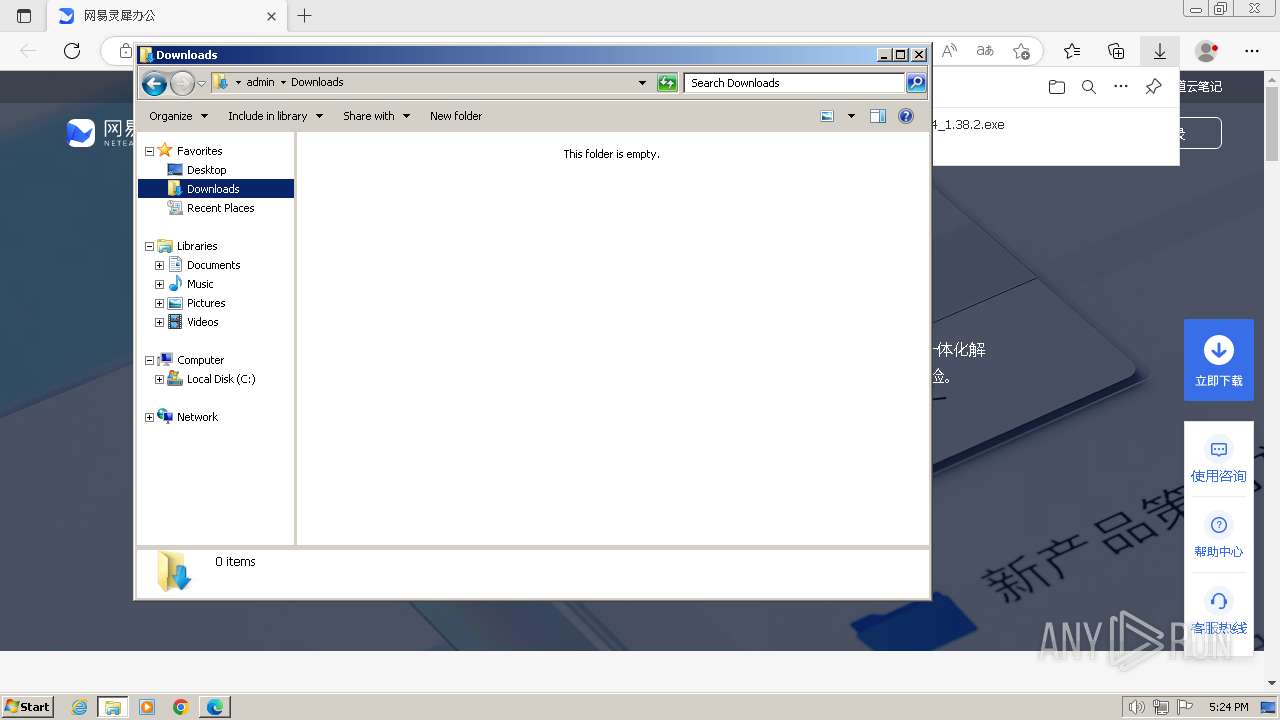Viewport: 1280px width, 720px height.
Task: Open a new Edge tab
Action: point(305,16)
